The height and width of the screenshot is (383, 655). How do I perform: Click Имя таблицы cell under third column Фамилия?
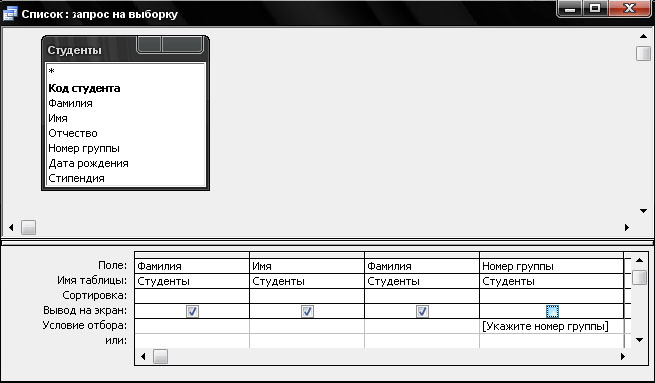click(x=422, y=281)
